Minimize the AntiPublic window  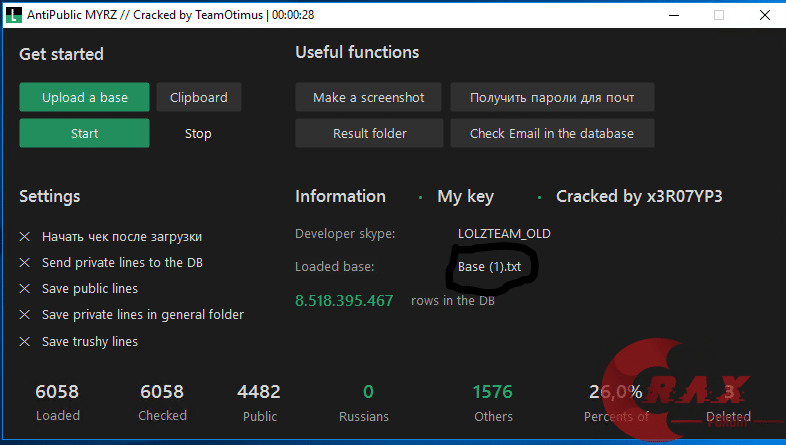point(674,15)
